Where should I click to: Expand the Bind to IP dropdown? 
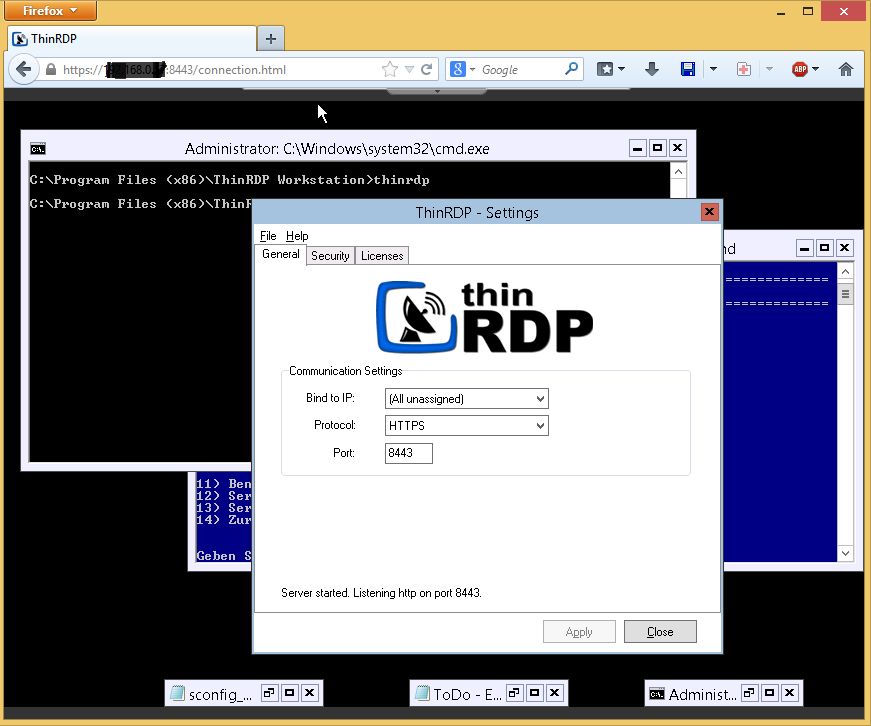point(467,399)
